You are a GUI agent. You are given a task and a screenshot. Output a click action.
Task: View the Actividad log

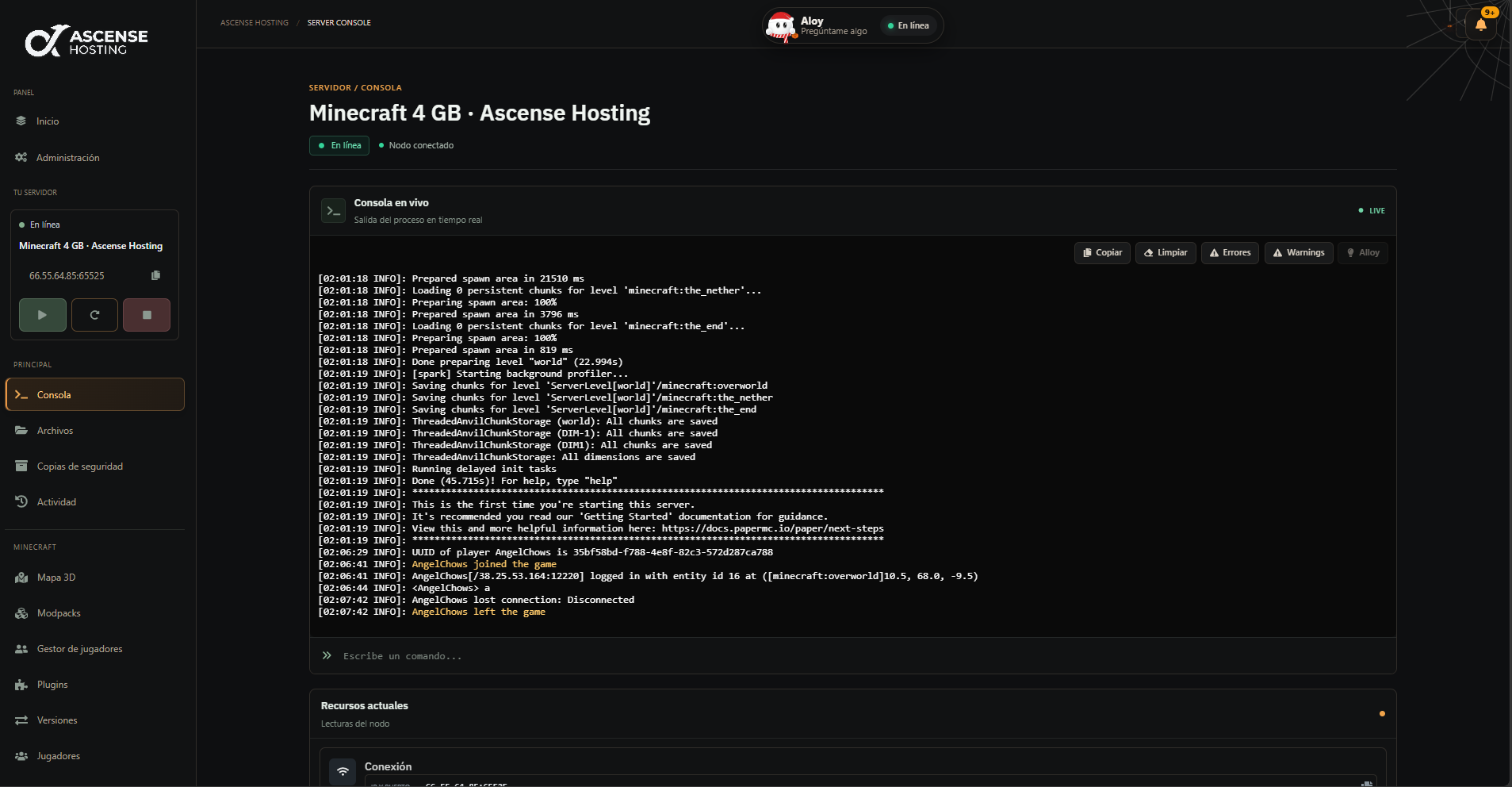[x=95, y=502]
